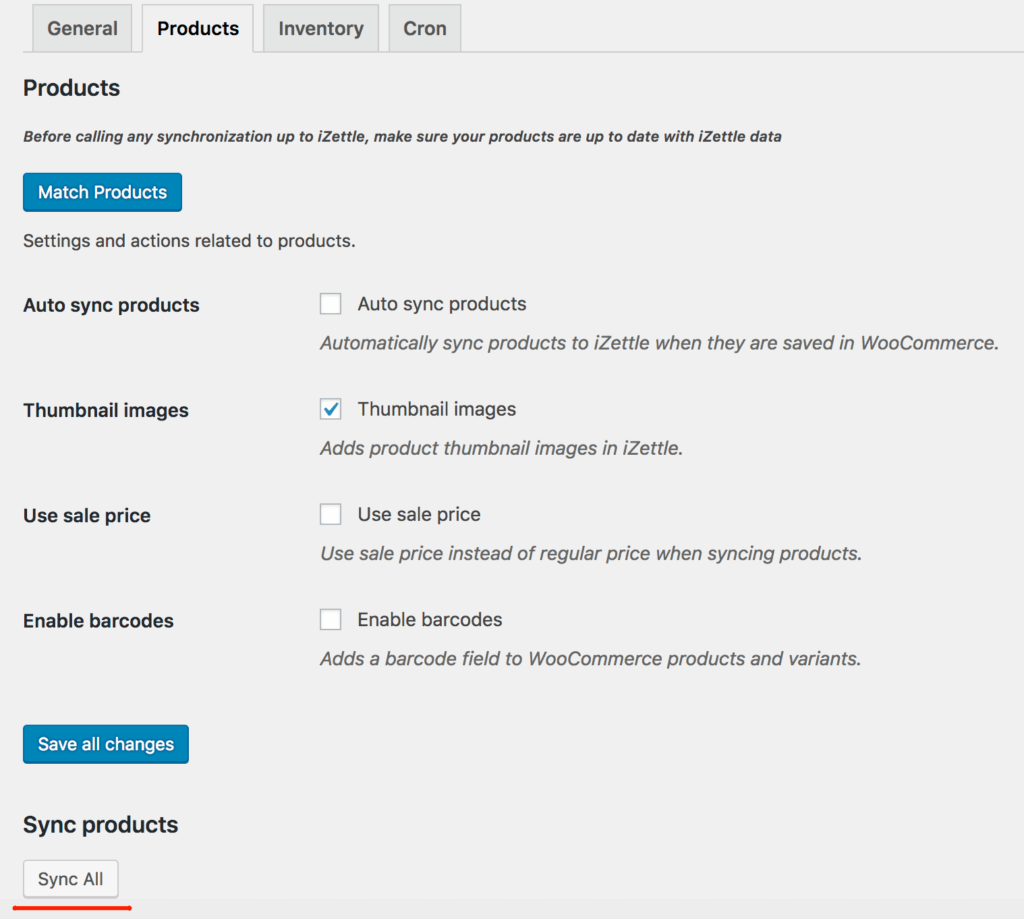
Task: Uncheck the Thumbnail images checkbox
Action: pyautogui.click(x=331, y=409)
